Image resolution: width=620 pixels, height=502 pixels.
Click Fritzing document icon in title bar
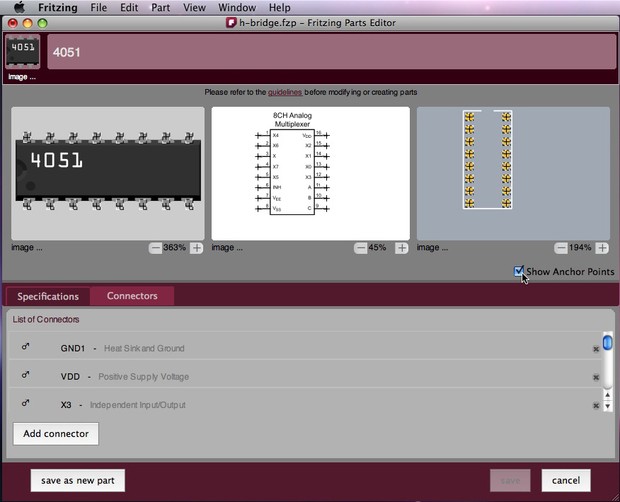(231, 23)
